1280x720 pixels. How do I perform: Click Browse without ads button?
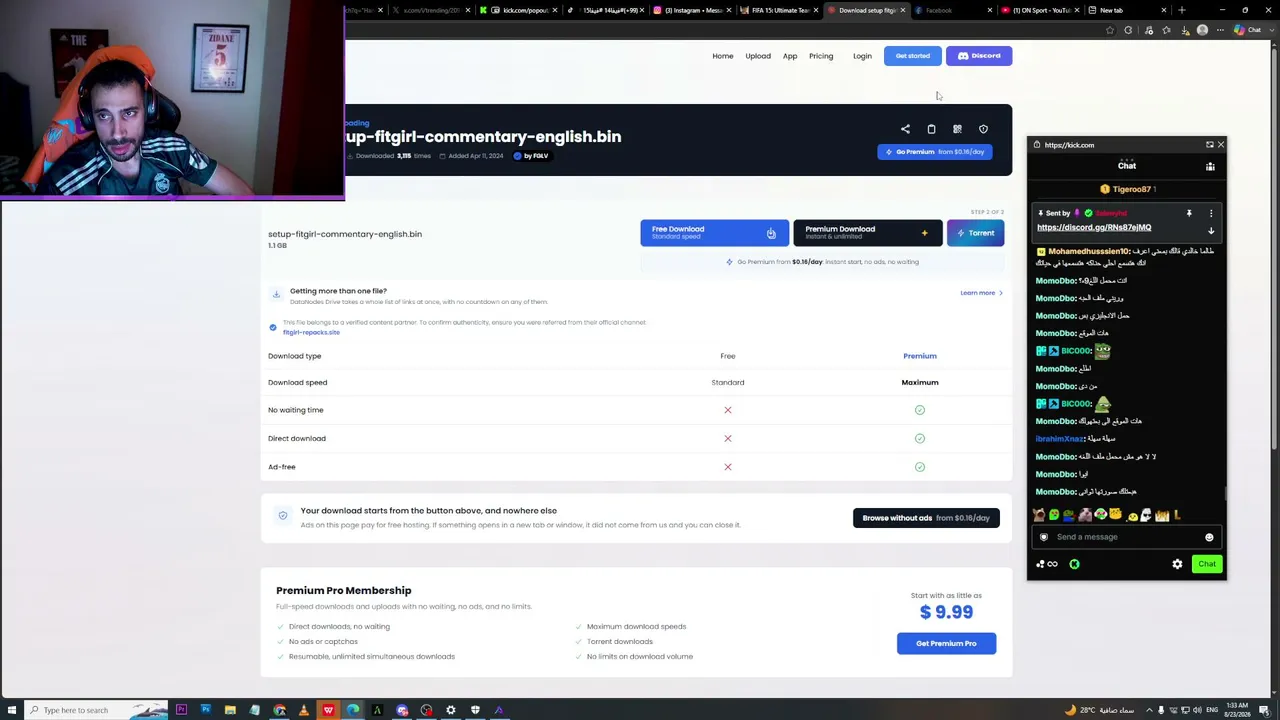click(926, 518)
